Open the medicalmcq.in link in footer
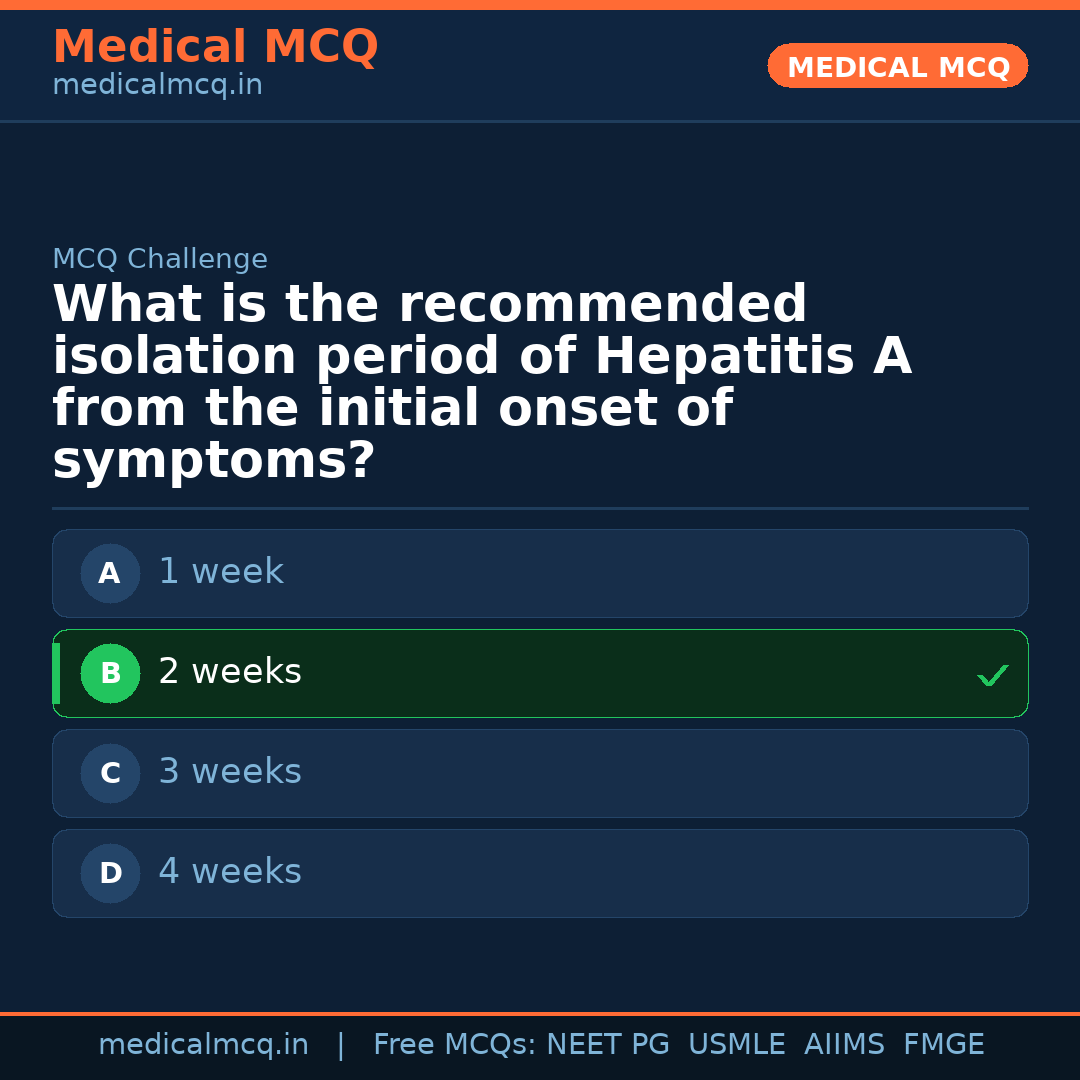1080x1080 pixels. point(203,1045)
